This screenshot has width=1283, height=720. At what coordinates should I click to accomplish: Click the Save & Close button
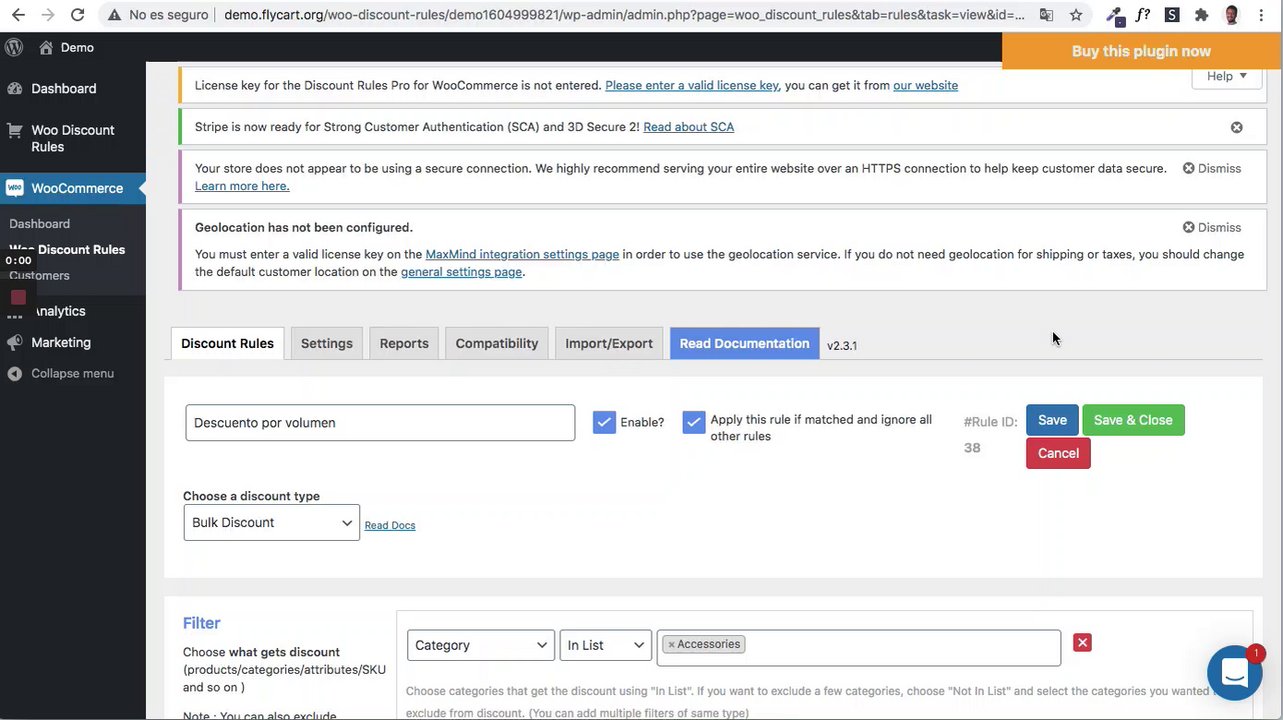point(1133,420)
